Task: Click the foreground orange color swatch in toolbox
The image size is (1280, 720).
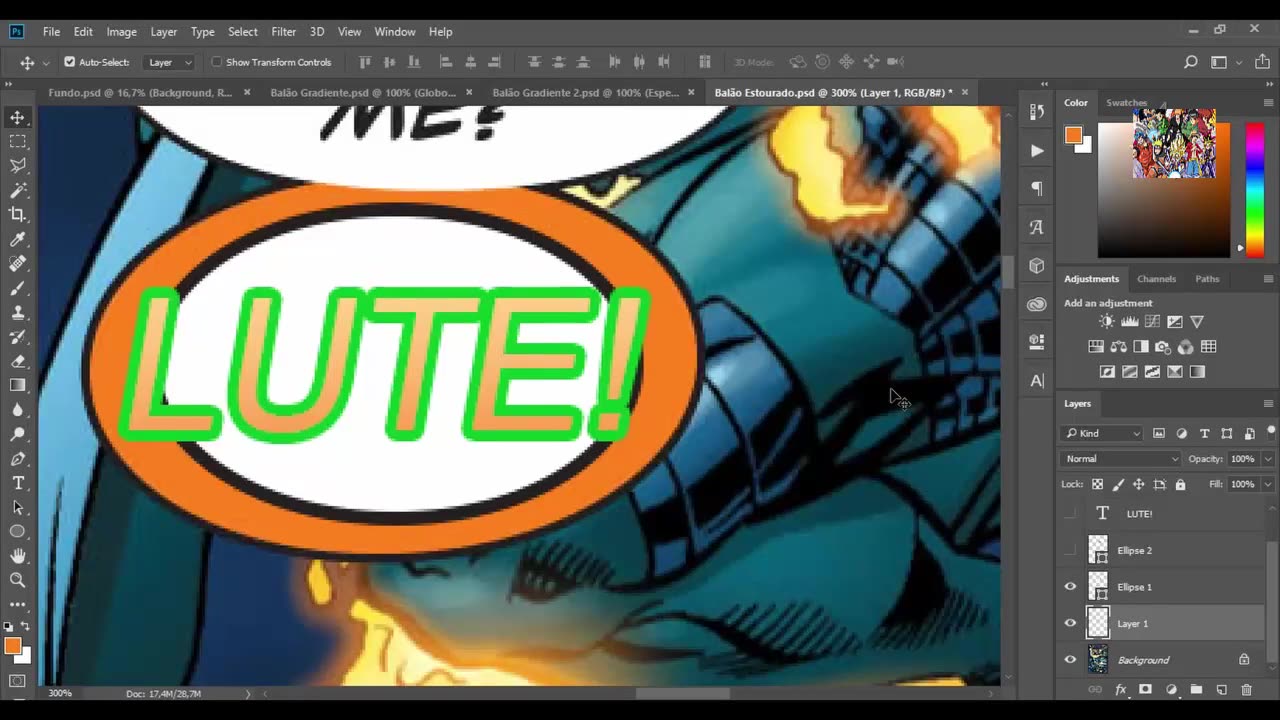Action: (13, 646)
